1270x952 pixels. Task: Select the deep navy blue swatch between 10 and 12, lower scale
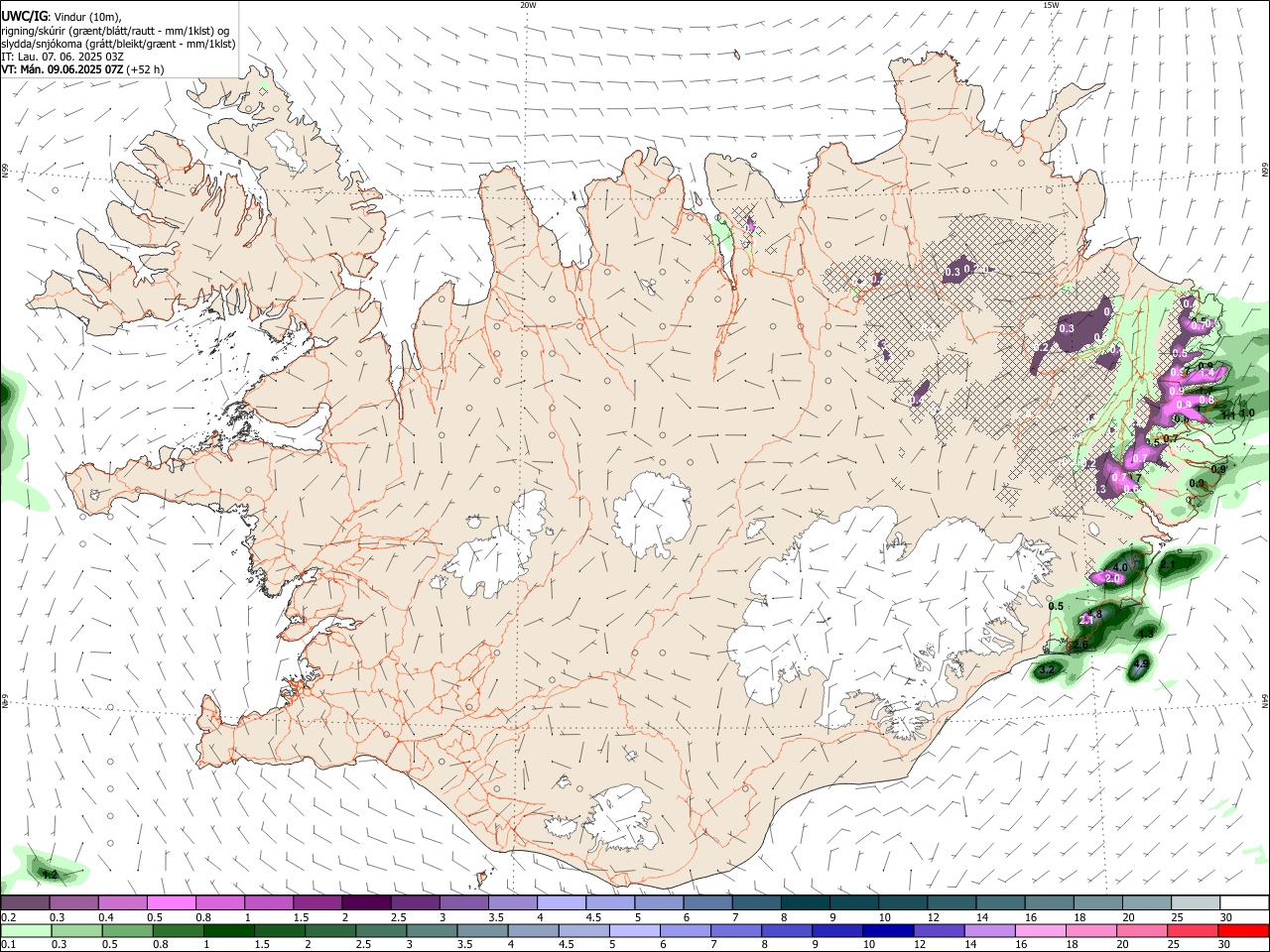[x=888, y=930]
